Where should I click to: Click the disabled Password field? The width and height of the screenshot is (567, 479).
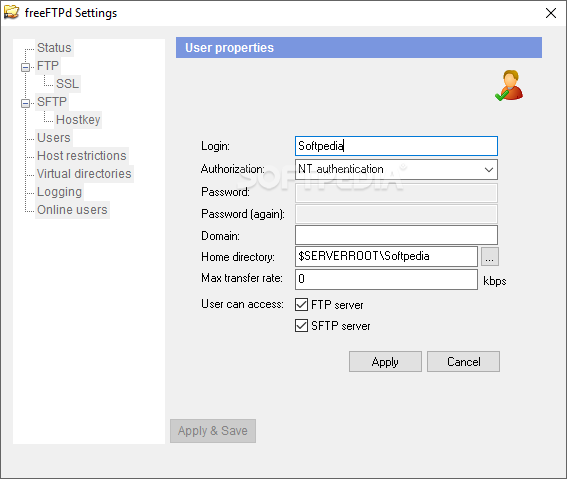pos(396,193)
